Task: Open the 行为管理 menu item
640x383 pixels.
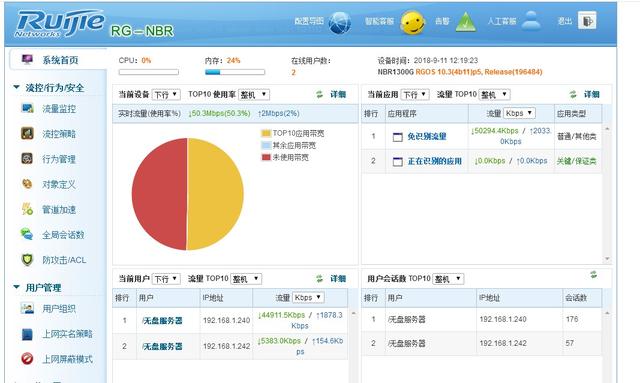Action: 59,159
